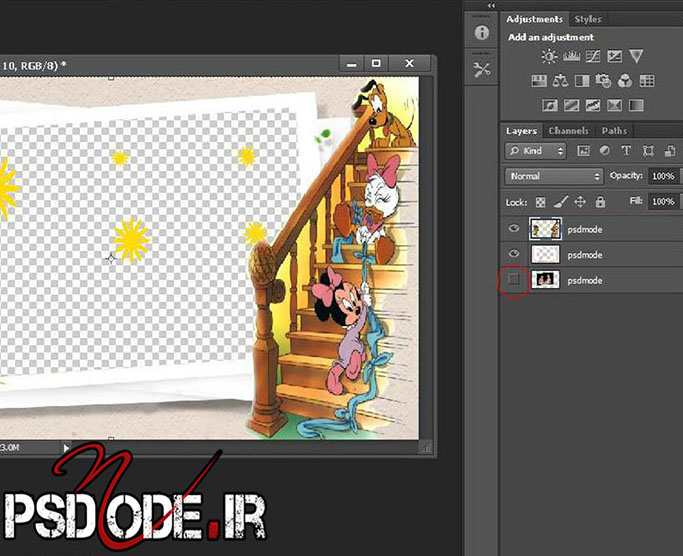Viewport: 683px width, 556px height.
Task: Click the Opacity label
Action: point(626,176)
